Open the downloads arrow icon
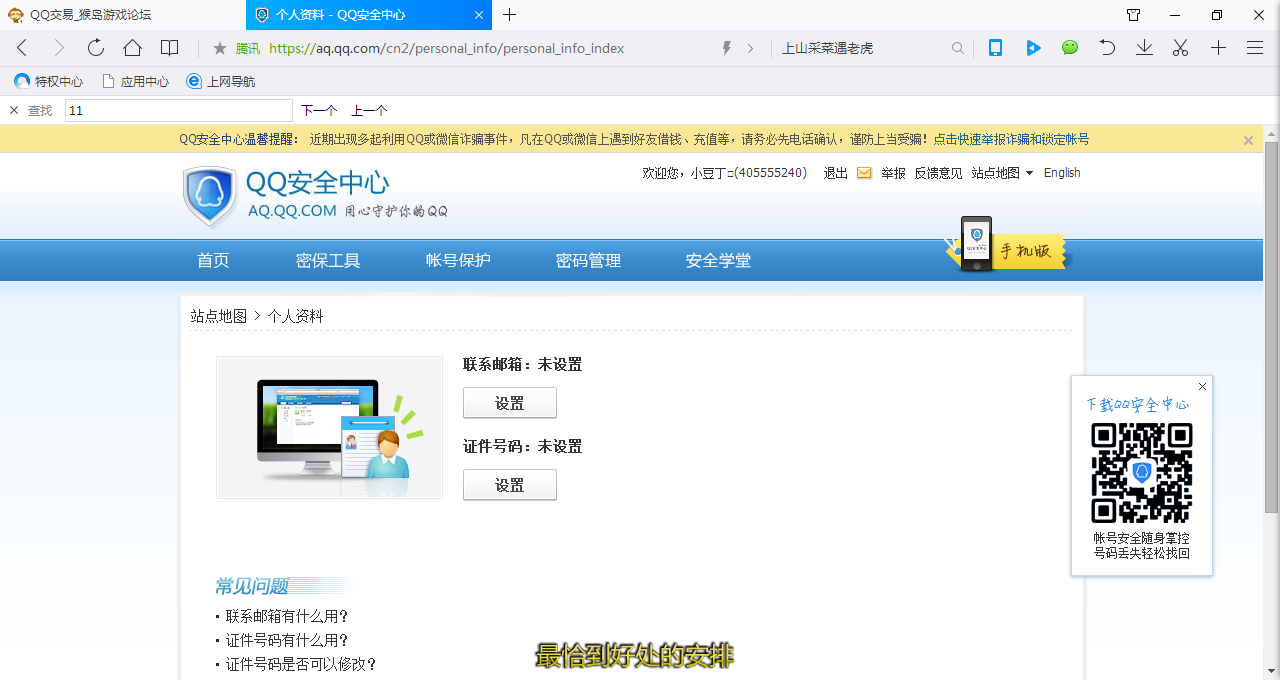Image resolution: width=1280 pixels, height=680 pixels. (1144, 48)
